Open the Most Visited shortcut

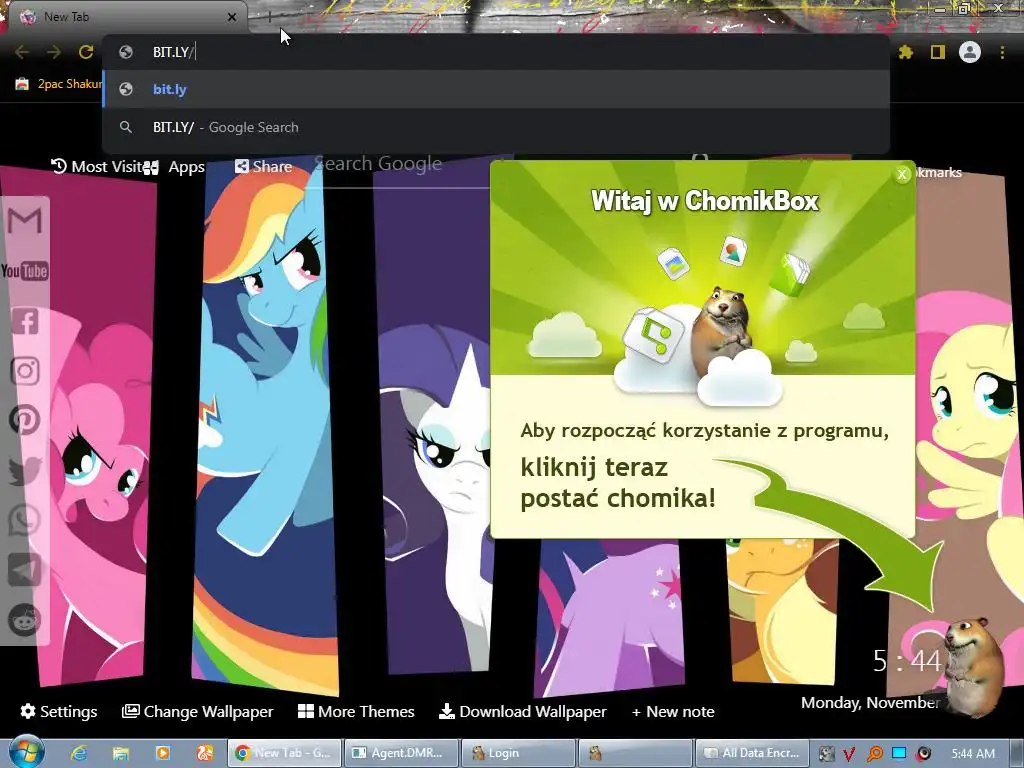[x=98, y=167]
